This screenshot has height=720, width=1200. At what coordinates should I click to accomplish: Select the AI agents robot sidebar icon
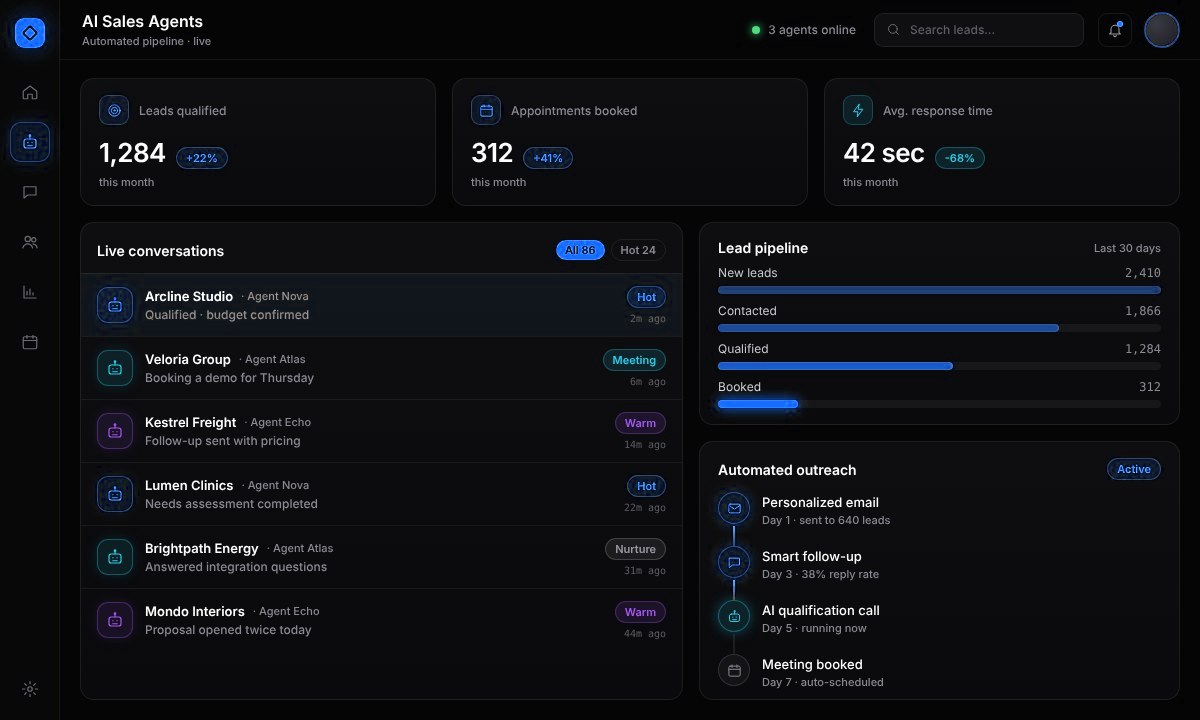click(x=30, y=142)
